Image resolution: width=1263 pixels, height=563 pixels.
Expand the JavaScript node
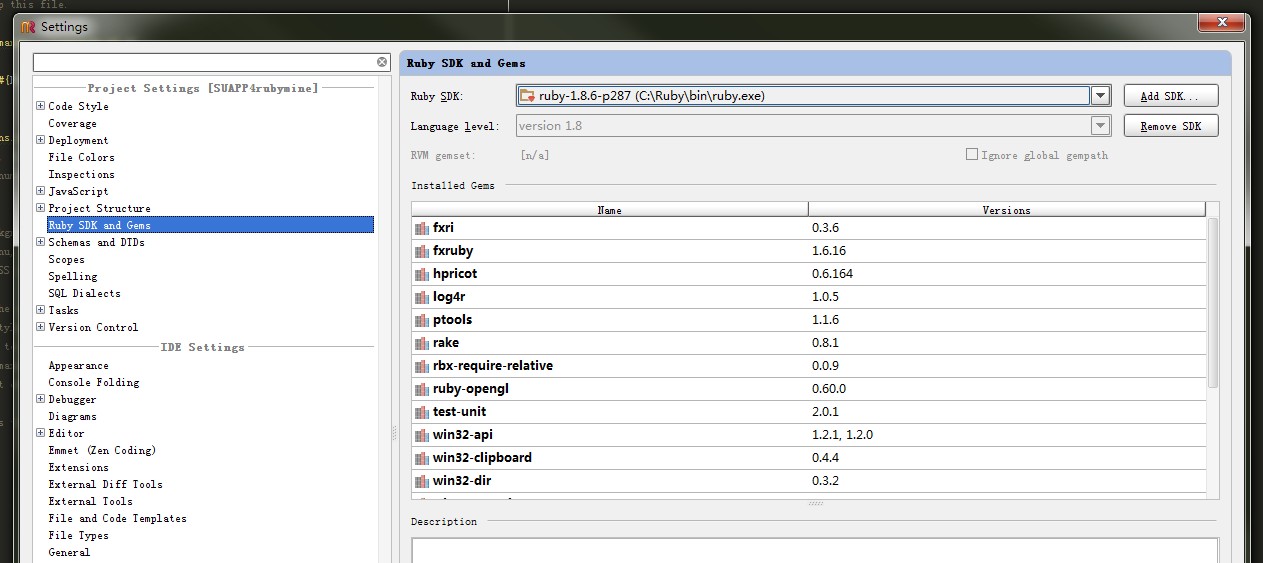(40, 191)
